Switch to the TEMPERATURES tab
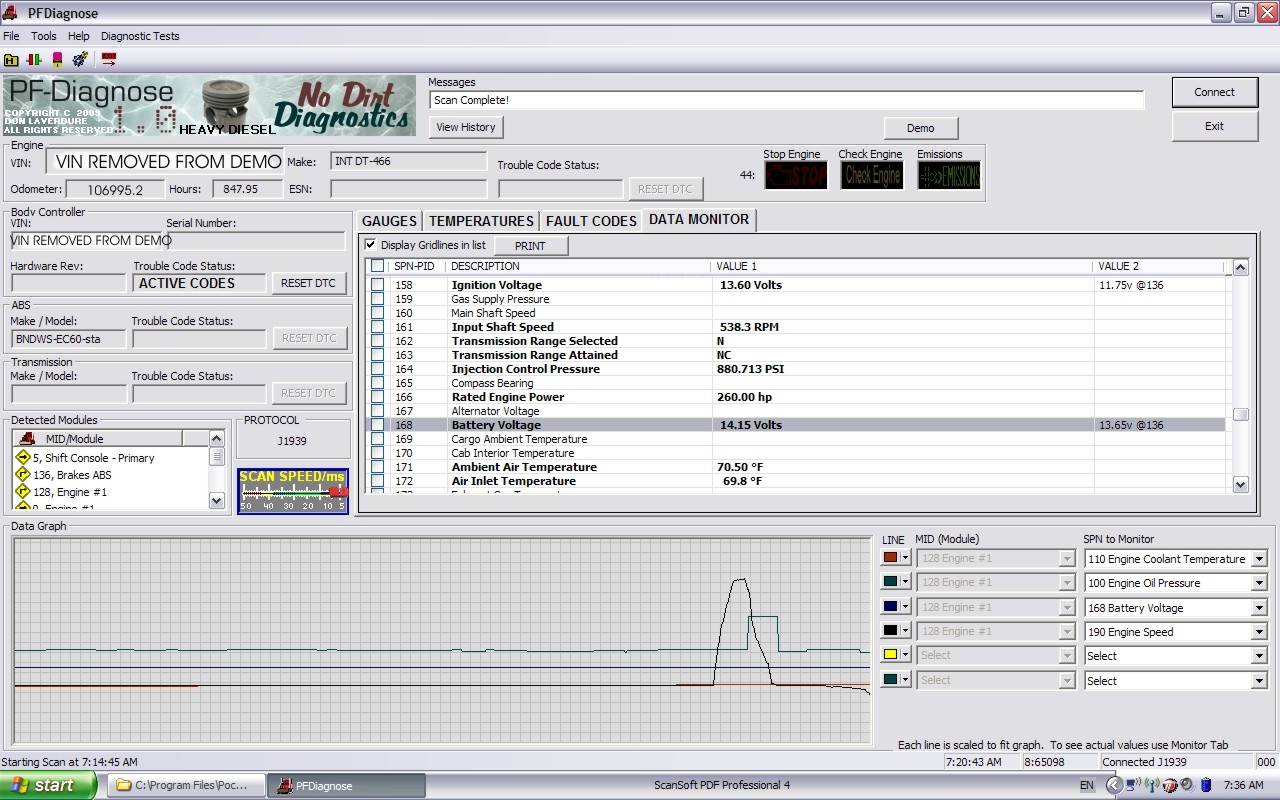The width and height of the screenshot is (1280, 800). point(481,221)
